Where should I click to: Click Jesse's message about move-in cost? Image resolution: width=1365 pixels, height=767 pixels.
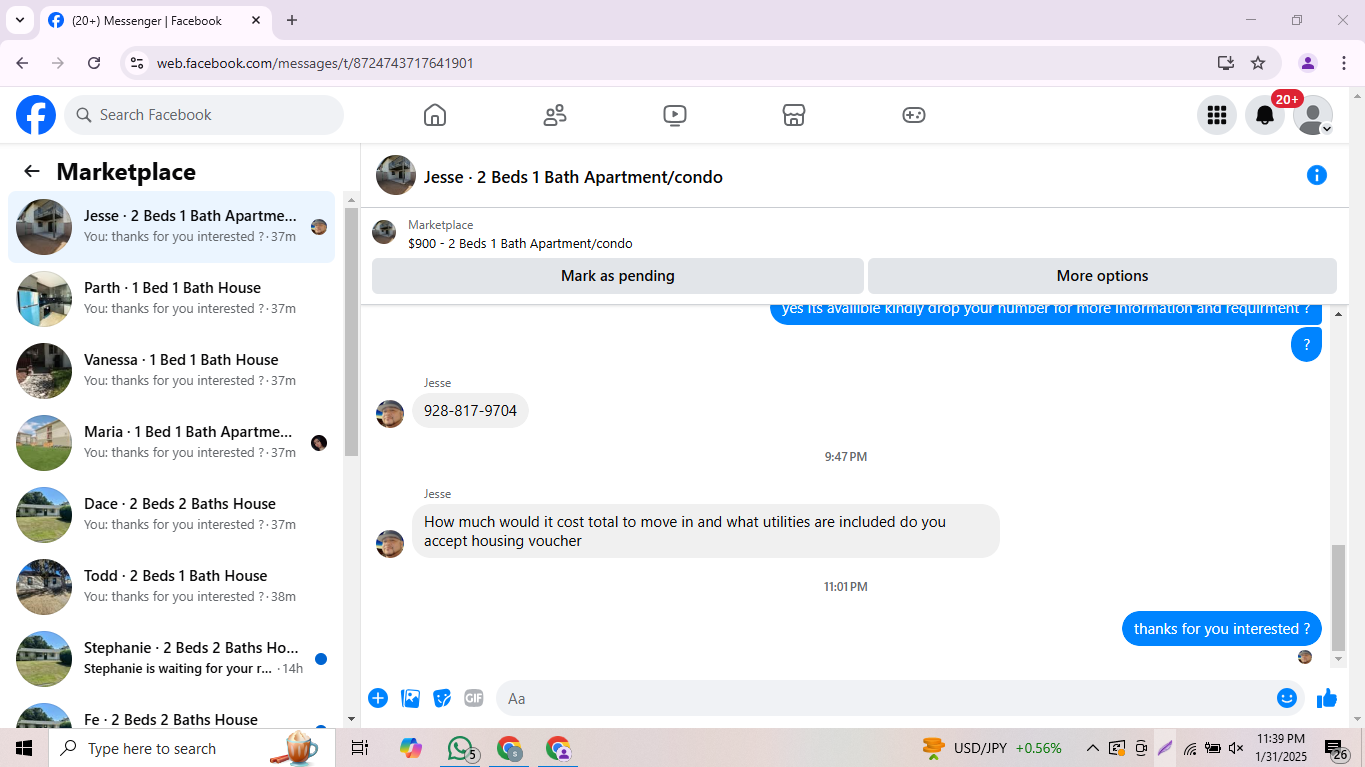point(706,531)
